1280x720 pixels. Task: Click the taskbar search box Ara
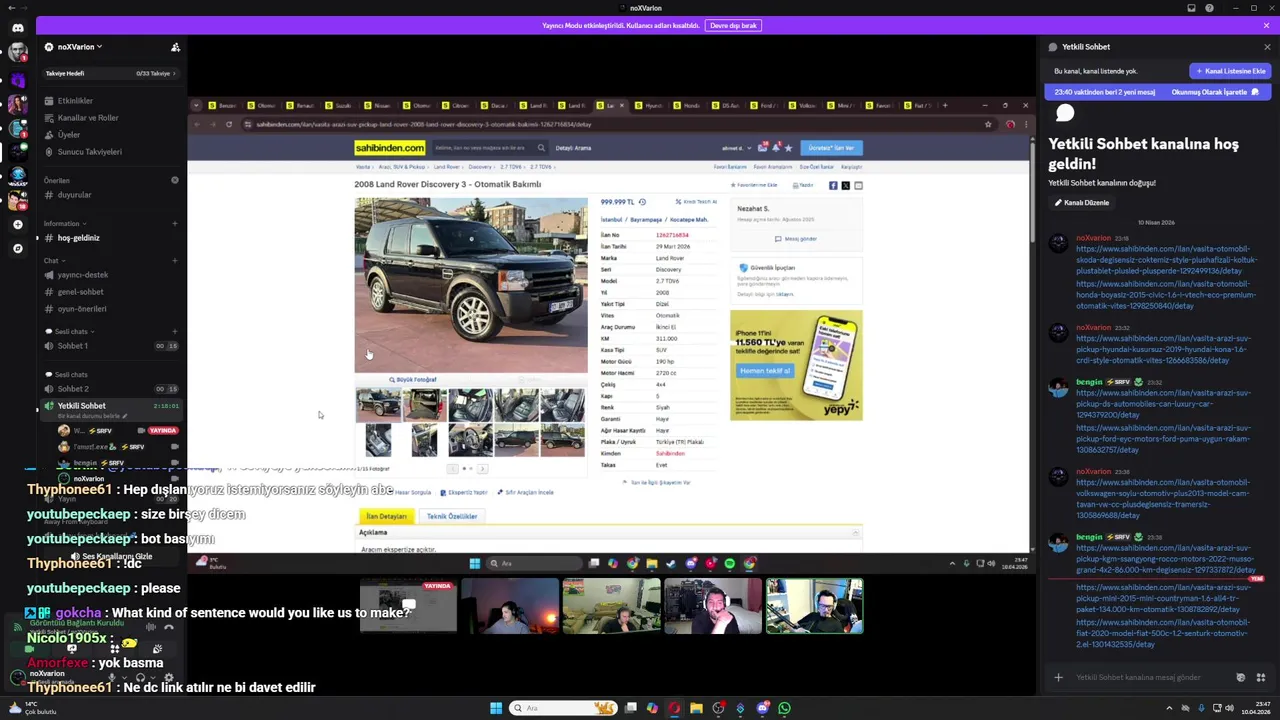[565, 708]
